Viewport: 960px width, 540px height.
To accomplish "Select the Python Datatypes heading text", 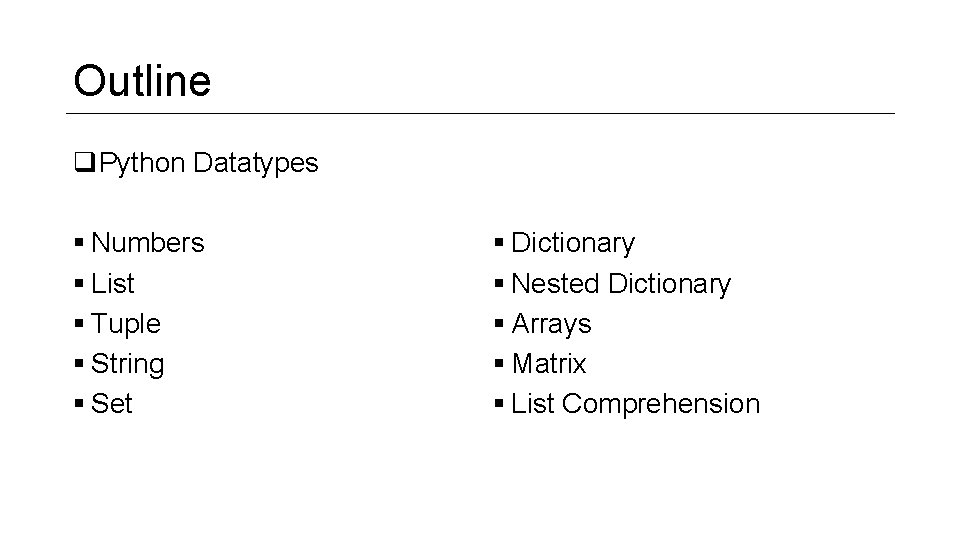I will click(x=208, y=163).
